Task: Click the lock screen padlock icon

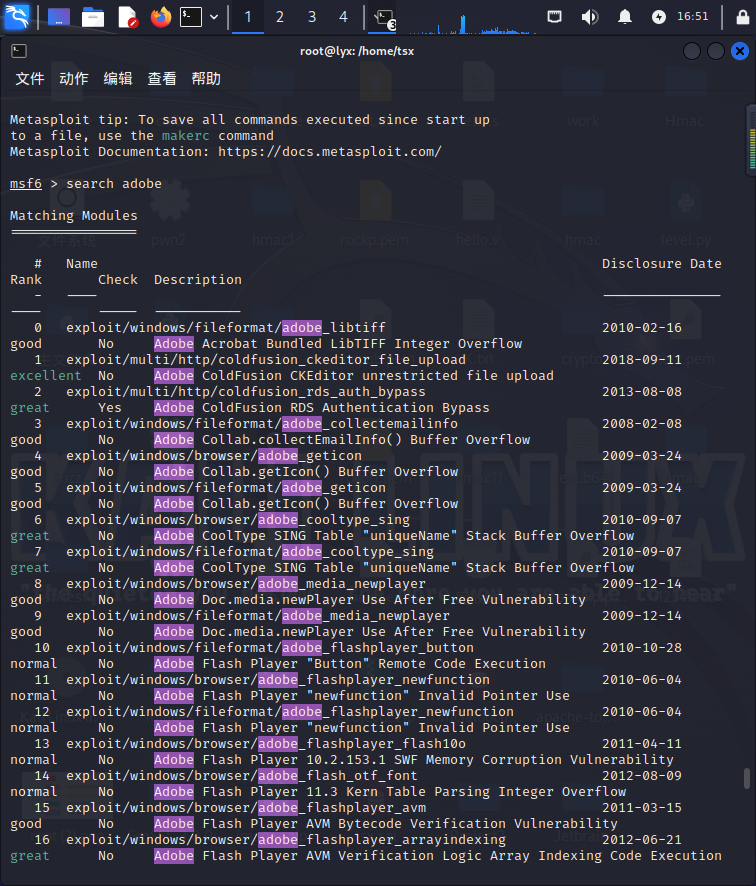Action: (742, 17)
